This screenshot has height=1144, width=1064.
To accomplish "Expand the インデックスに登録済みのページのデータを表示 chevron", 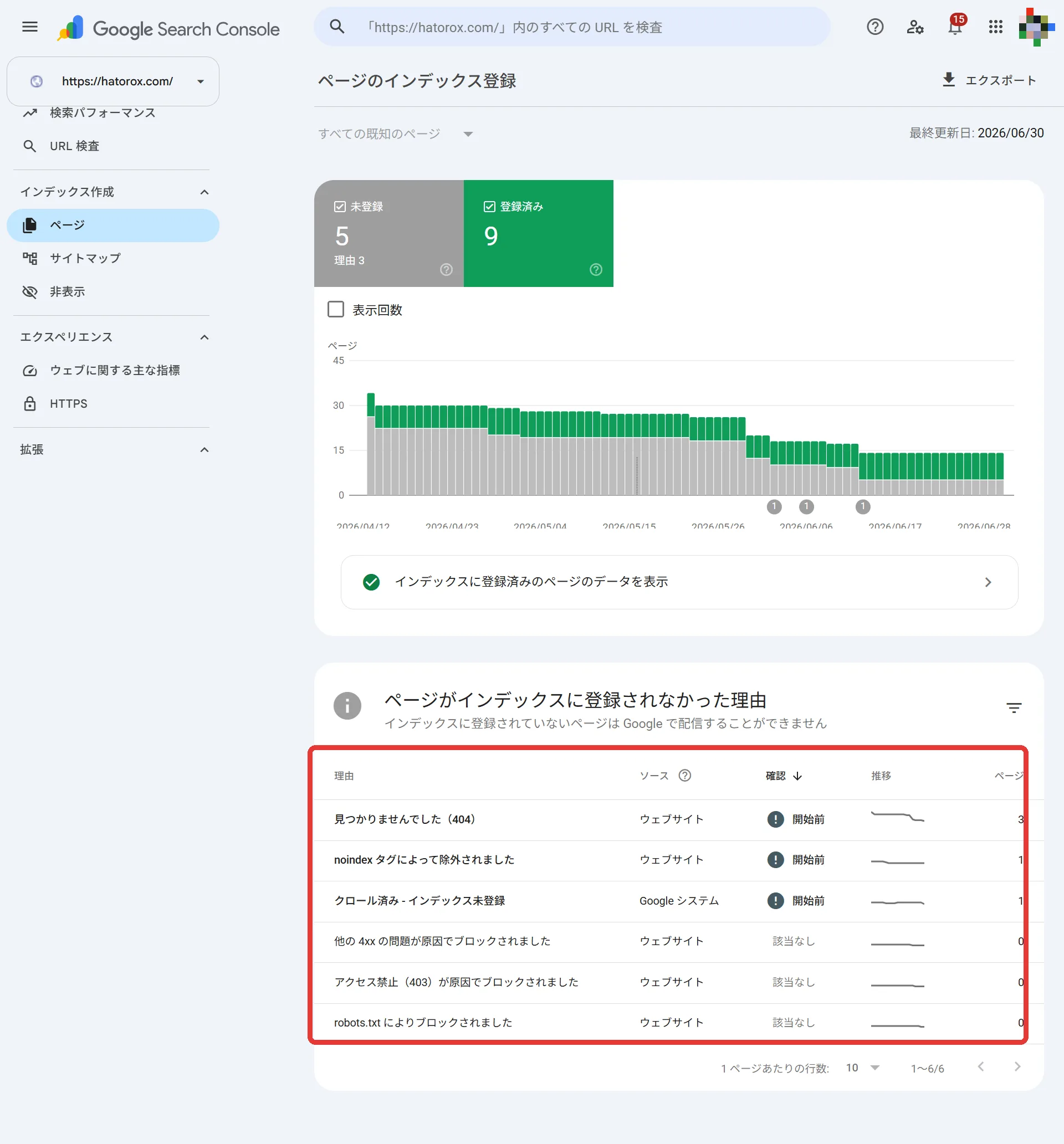I will coord(988,582).
